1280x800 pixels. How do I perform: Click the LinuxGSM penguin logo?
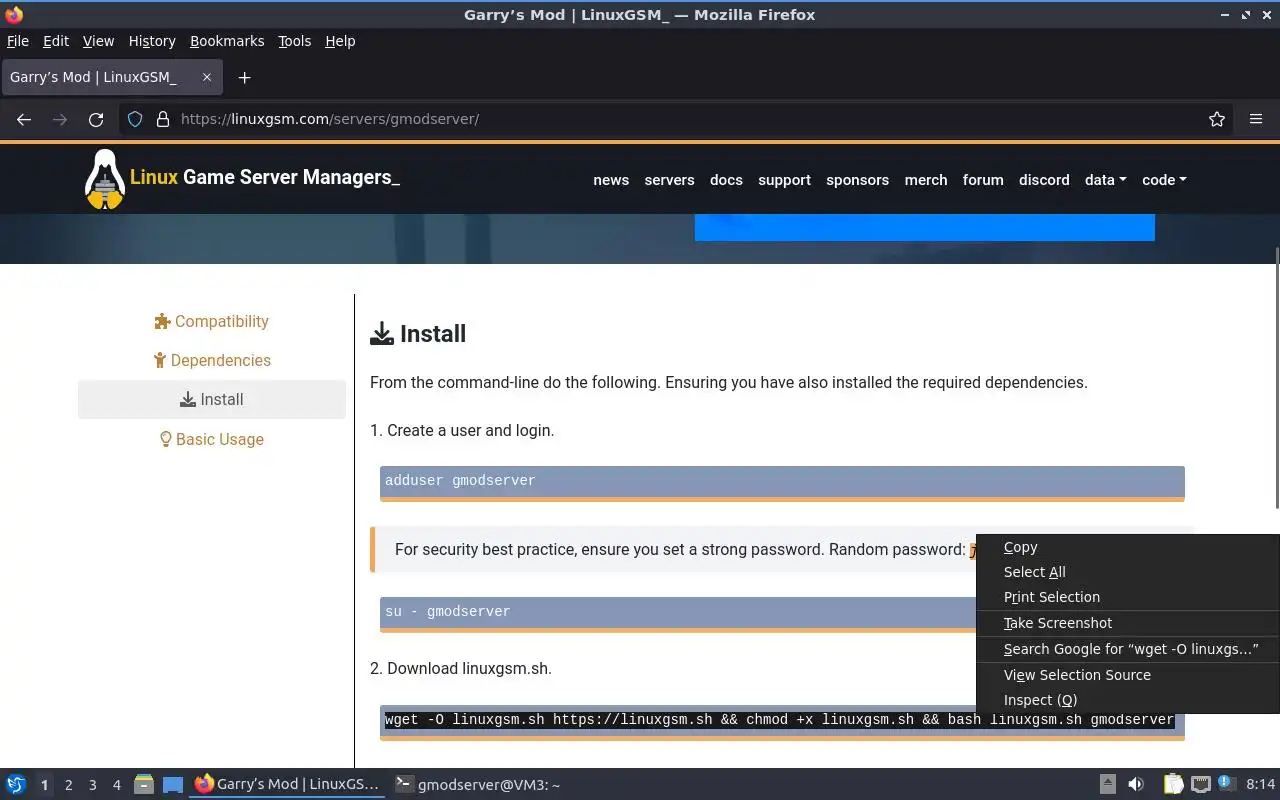coord(104,179)
